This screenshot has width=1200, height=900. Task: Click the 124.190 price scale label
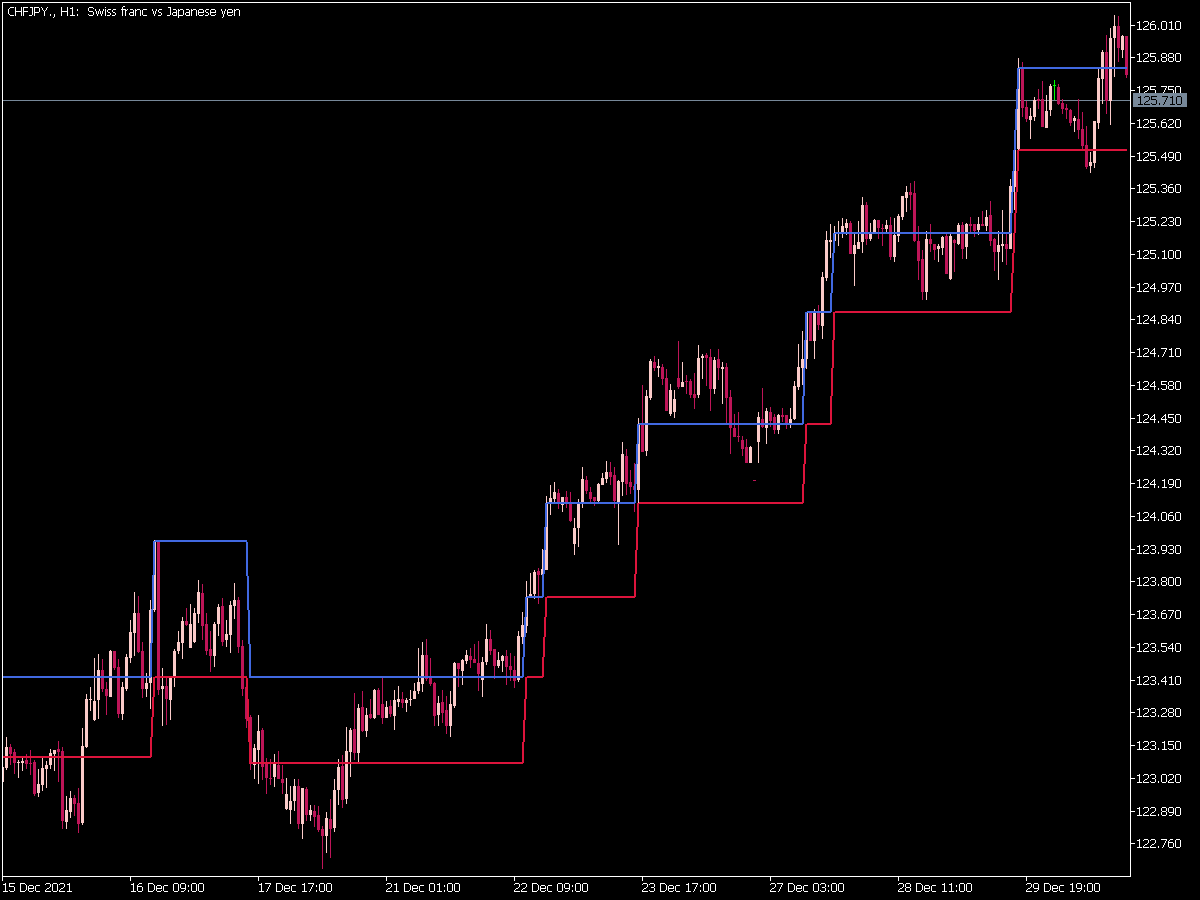1160,483
